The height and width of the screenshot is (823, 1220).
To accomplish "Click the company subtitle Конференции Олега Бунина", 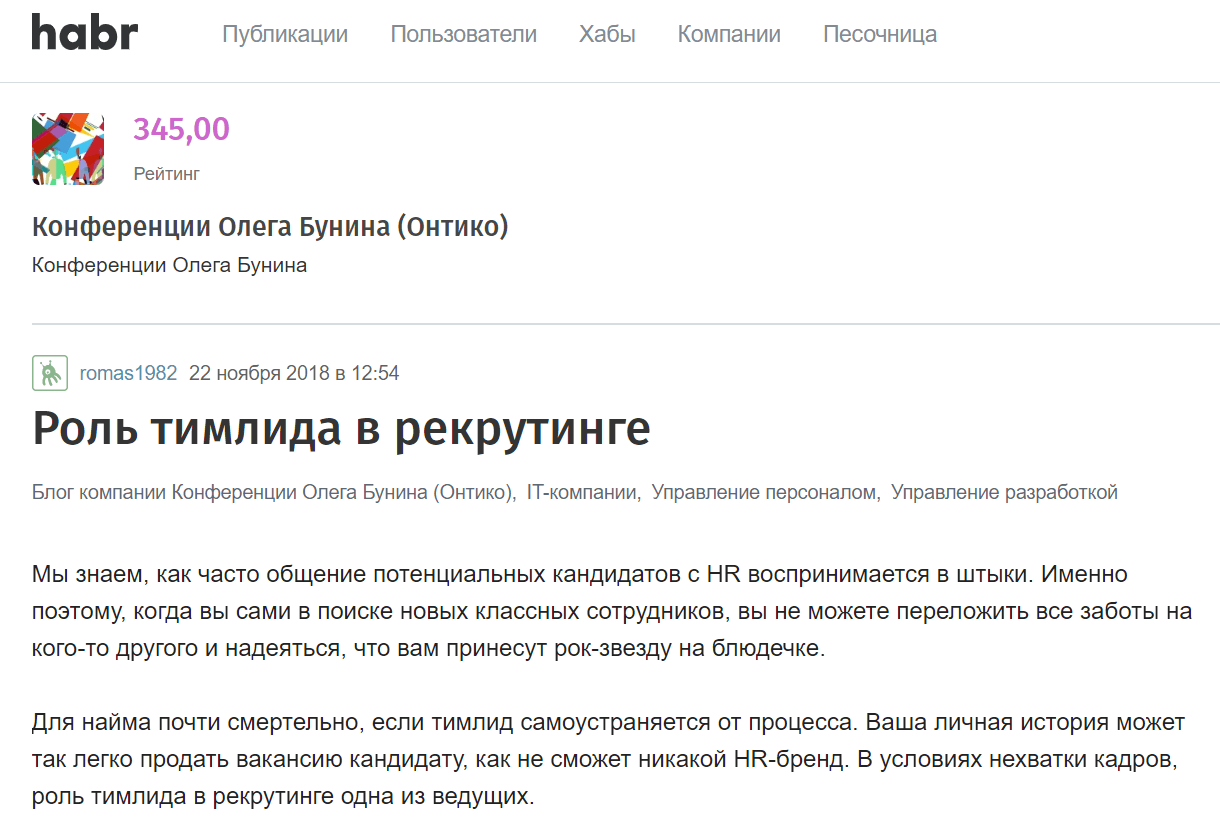I will pos(169,265).
